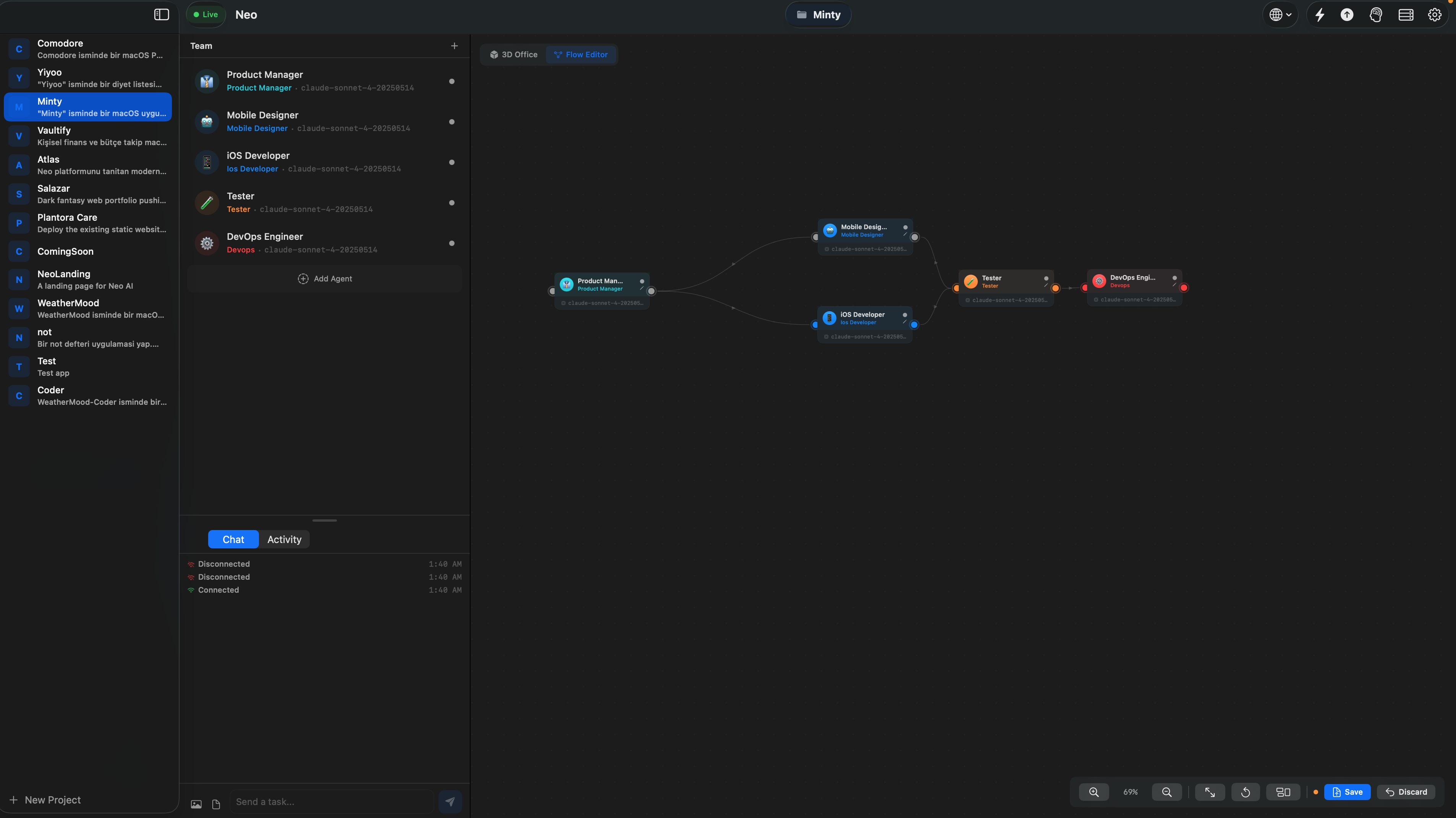1456x818 pixels.
Task: Toggle DevOps Engineer status dot in Team
Action: tap(451, 243)
